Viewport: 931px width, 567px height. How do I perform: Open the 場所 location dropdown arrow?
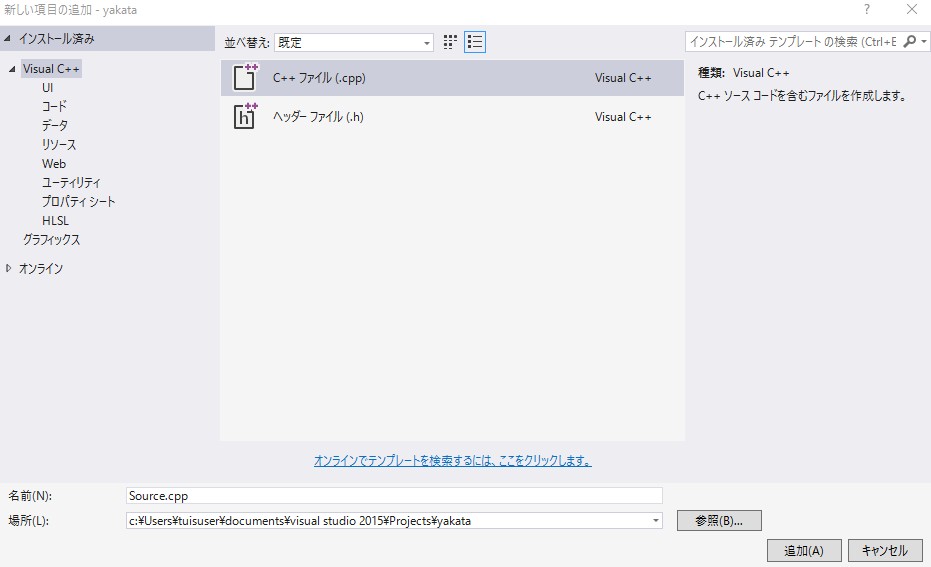(656, 521)
